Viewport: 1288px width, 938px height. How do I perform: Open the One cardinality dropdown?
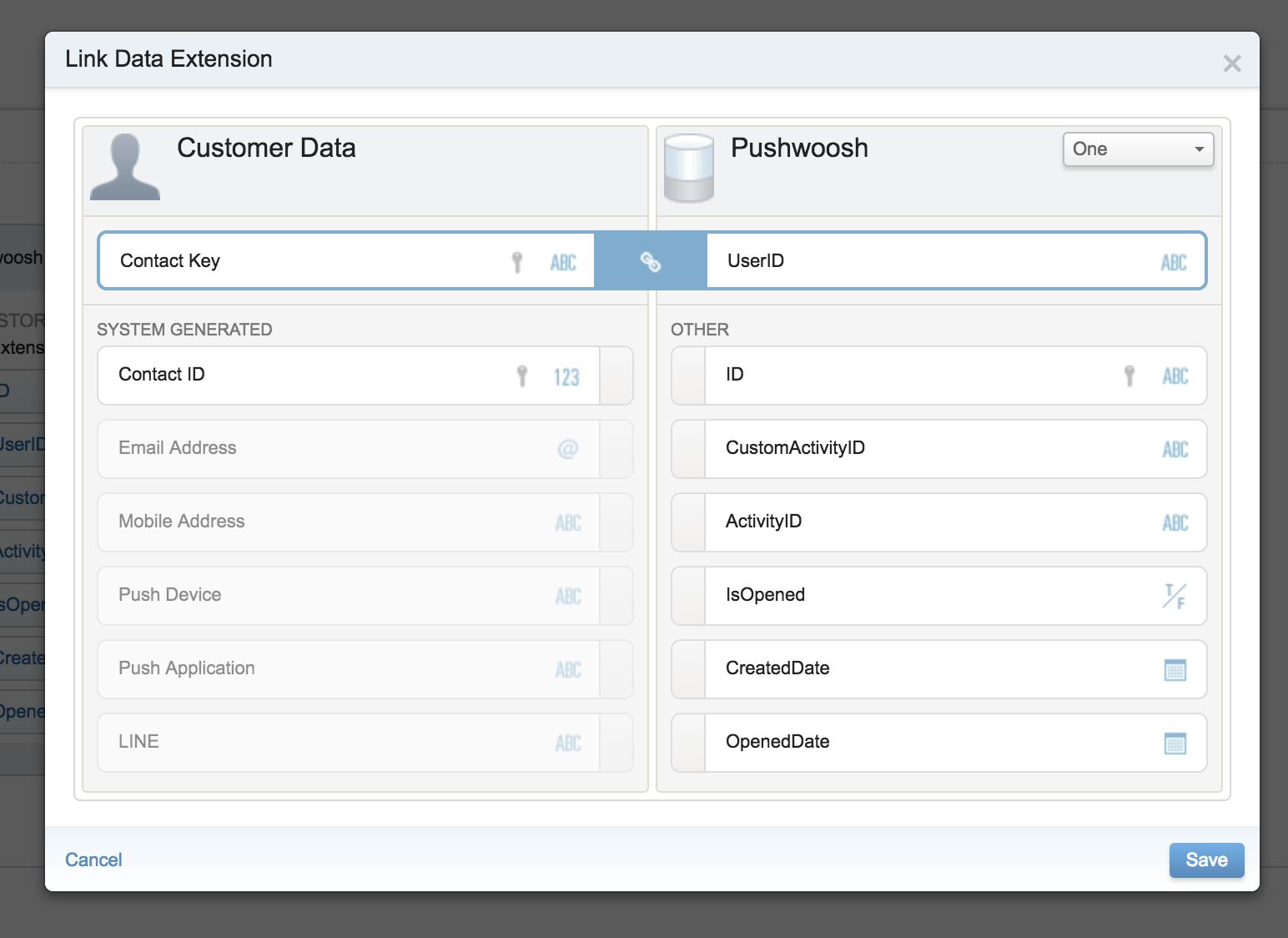[1138, 149]
